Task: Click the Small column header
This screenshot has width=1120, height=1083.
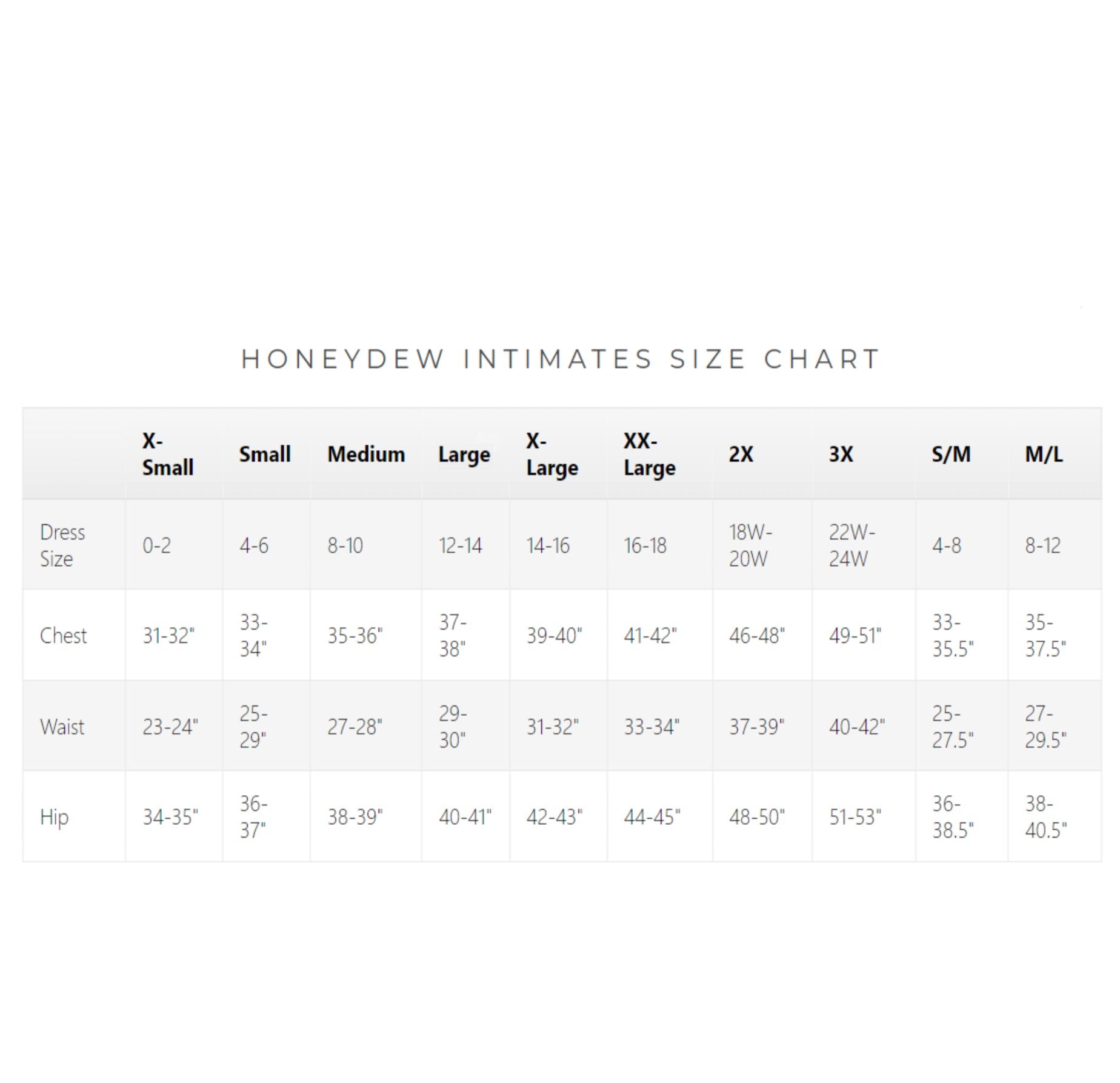Action: click(x=265, y=454)
